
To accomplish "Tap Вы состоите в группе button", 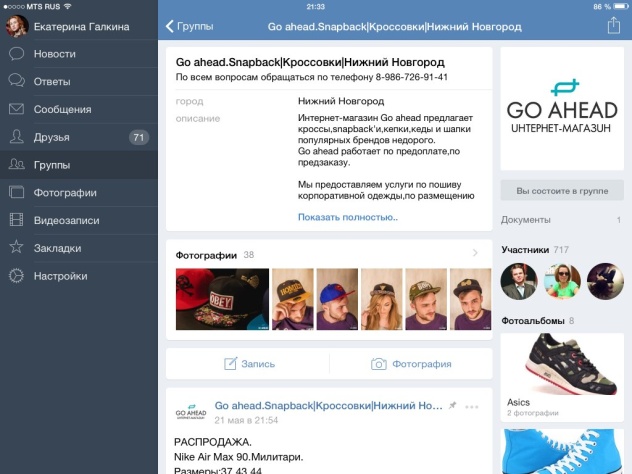I will (x=562, y=191).
